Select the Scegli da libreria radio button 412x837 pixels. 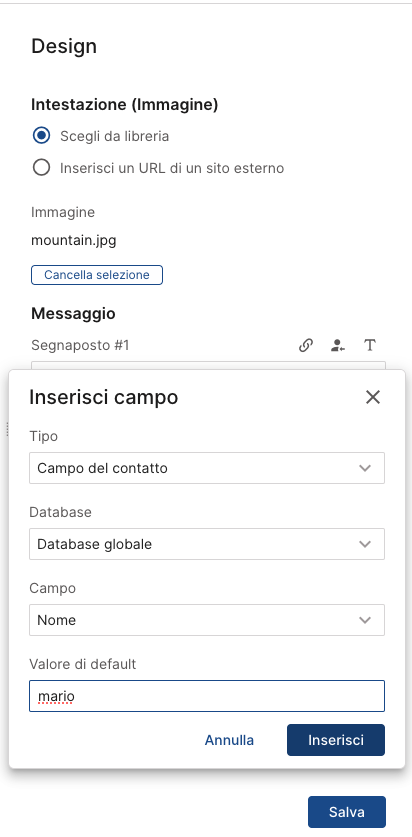click(41, 136)
